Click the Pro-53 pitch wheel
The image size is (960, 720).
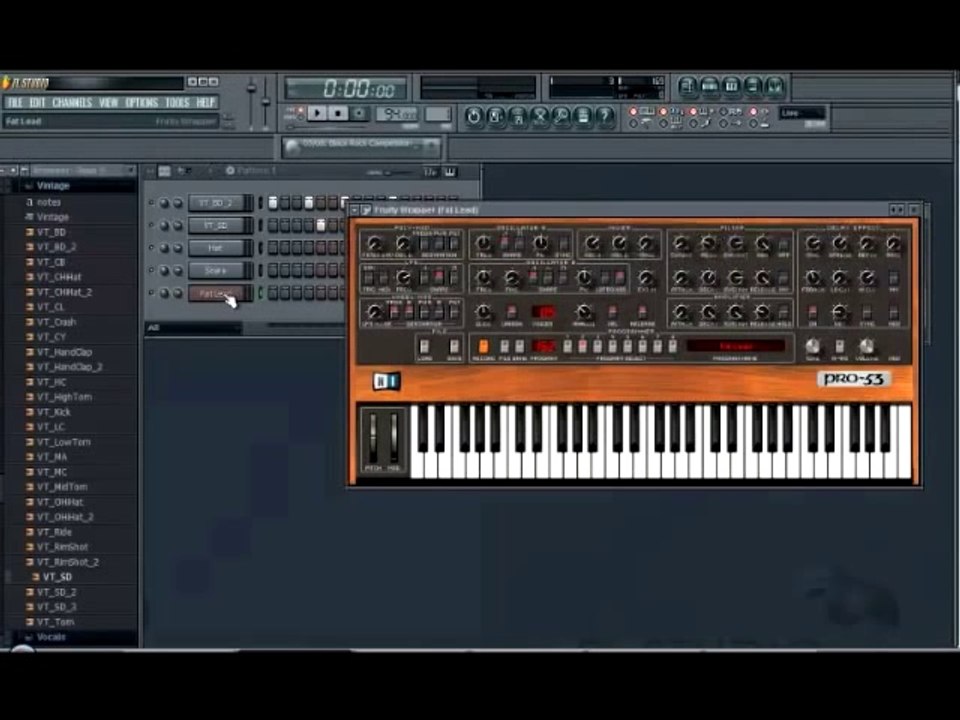(373, 438)
